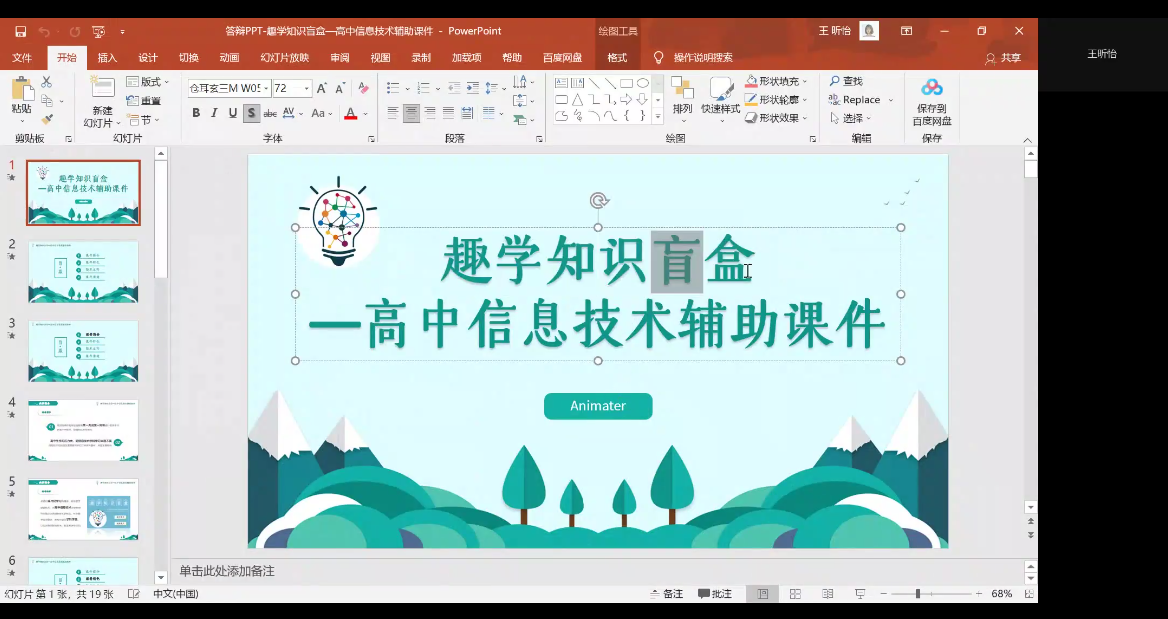Toggle the 备注 notes pane button
1168x619 pixels.
667,594
